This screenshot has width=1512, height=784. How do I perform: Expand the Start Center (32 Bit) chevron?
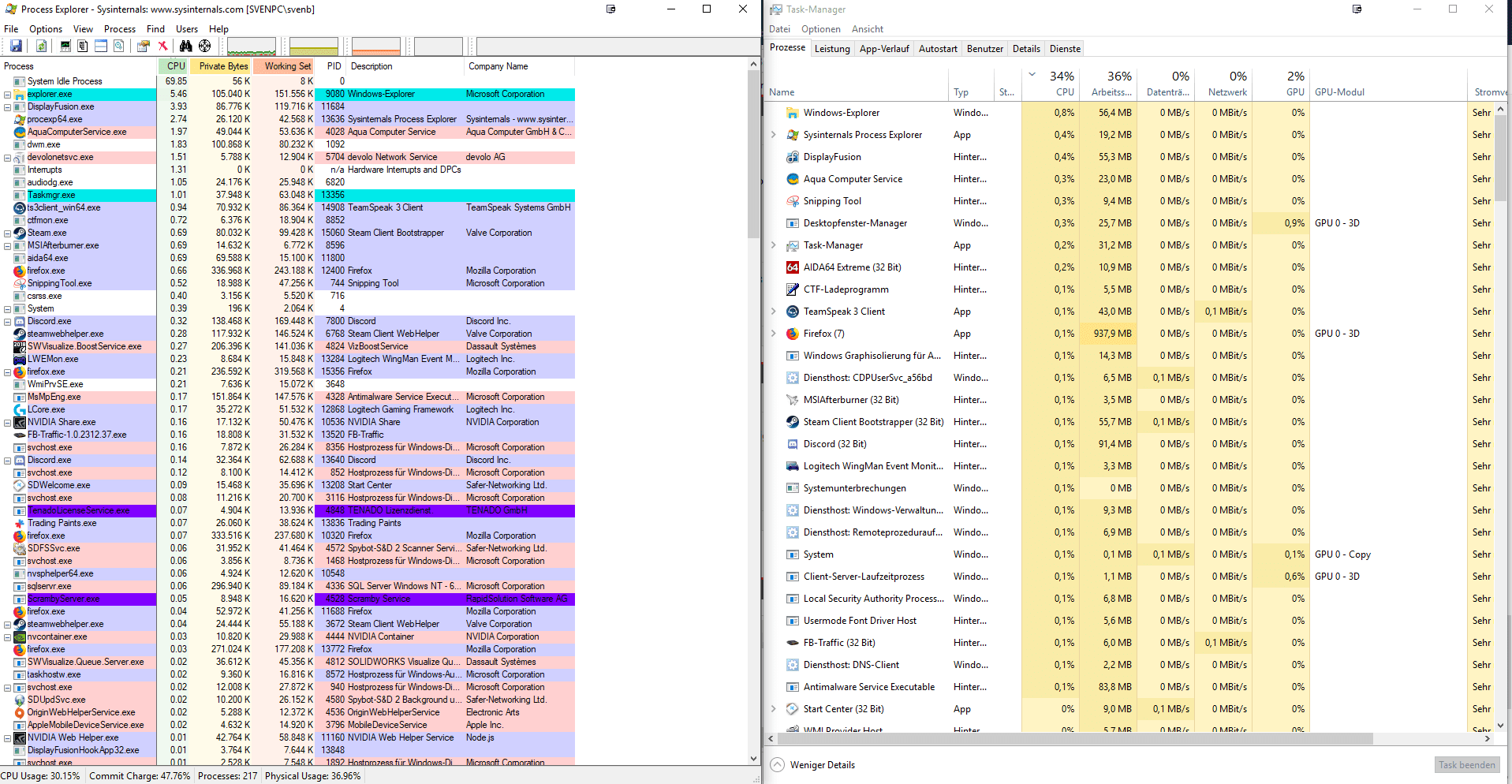pyautogui.click(x=773, y=709)
